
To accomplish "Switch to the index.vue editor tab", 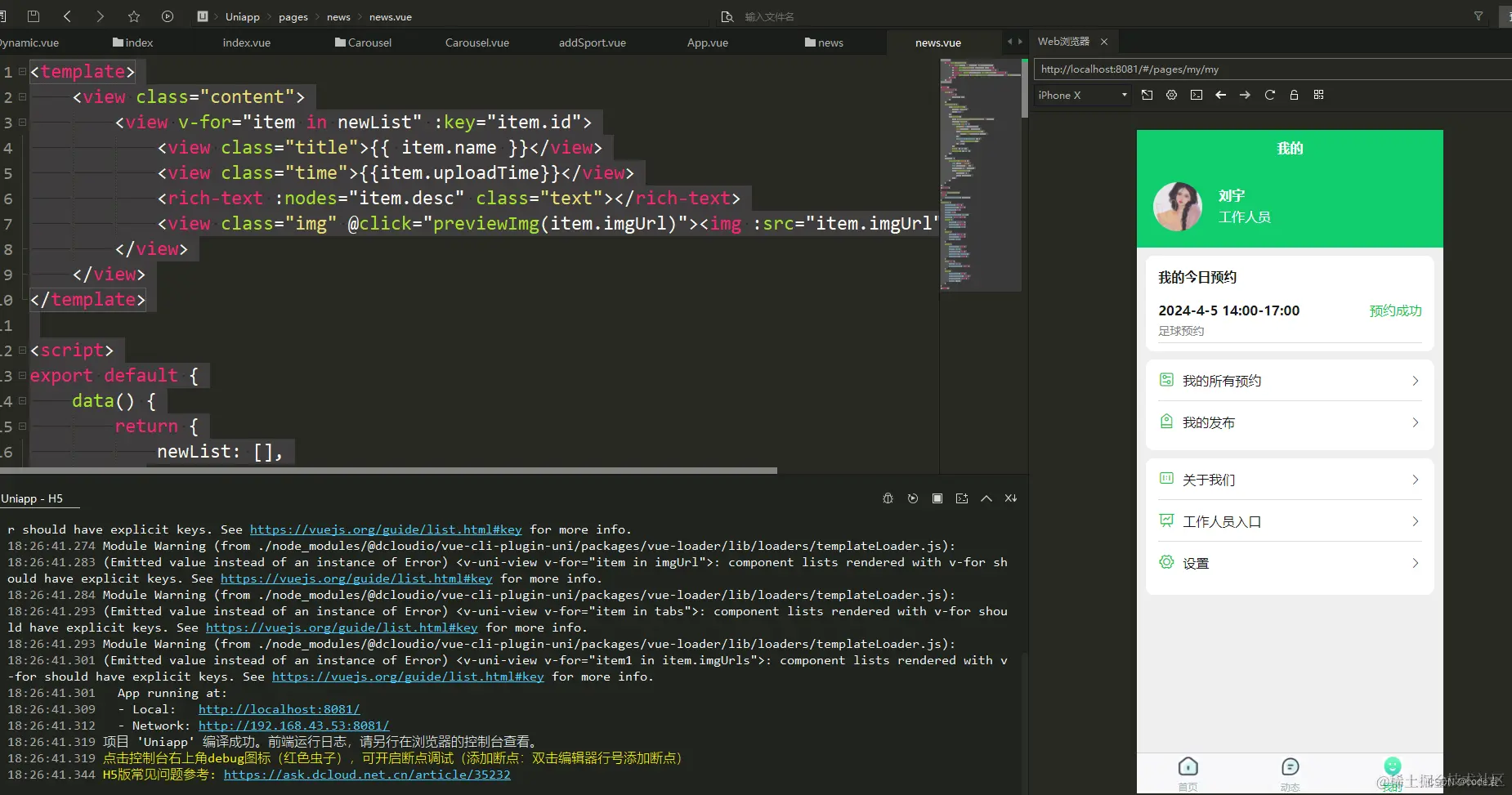I will pos(246,42).
